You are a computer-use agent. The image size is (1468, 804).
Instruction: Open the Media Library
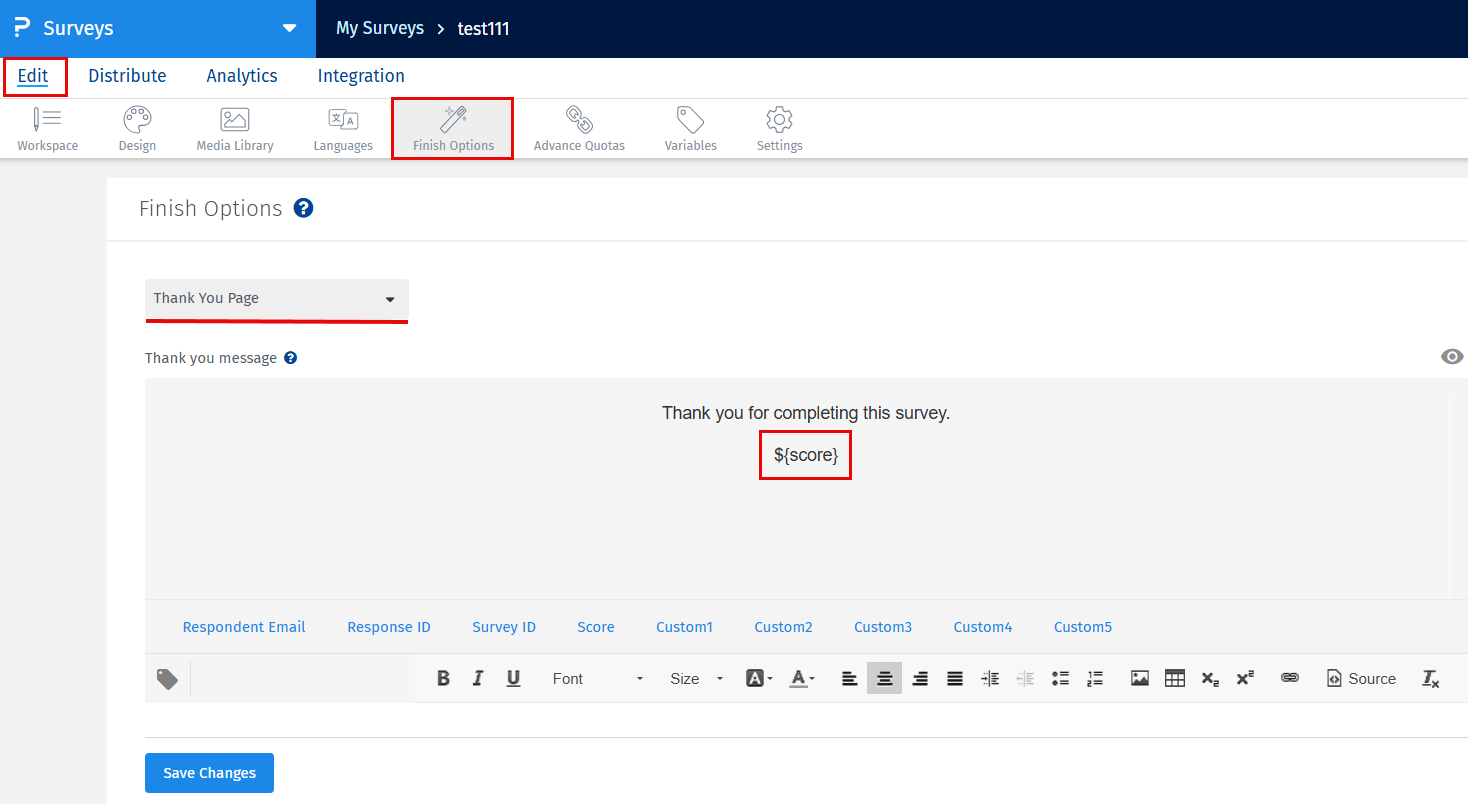point(235,130)
